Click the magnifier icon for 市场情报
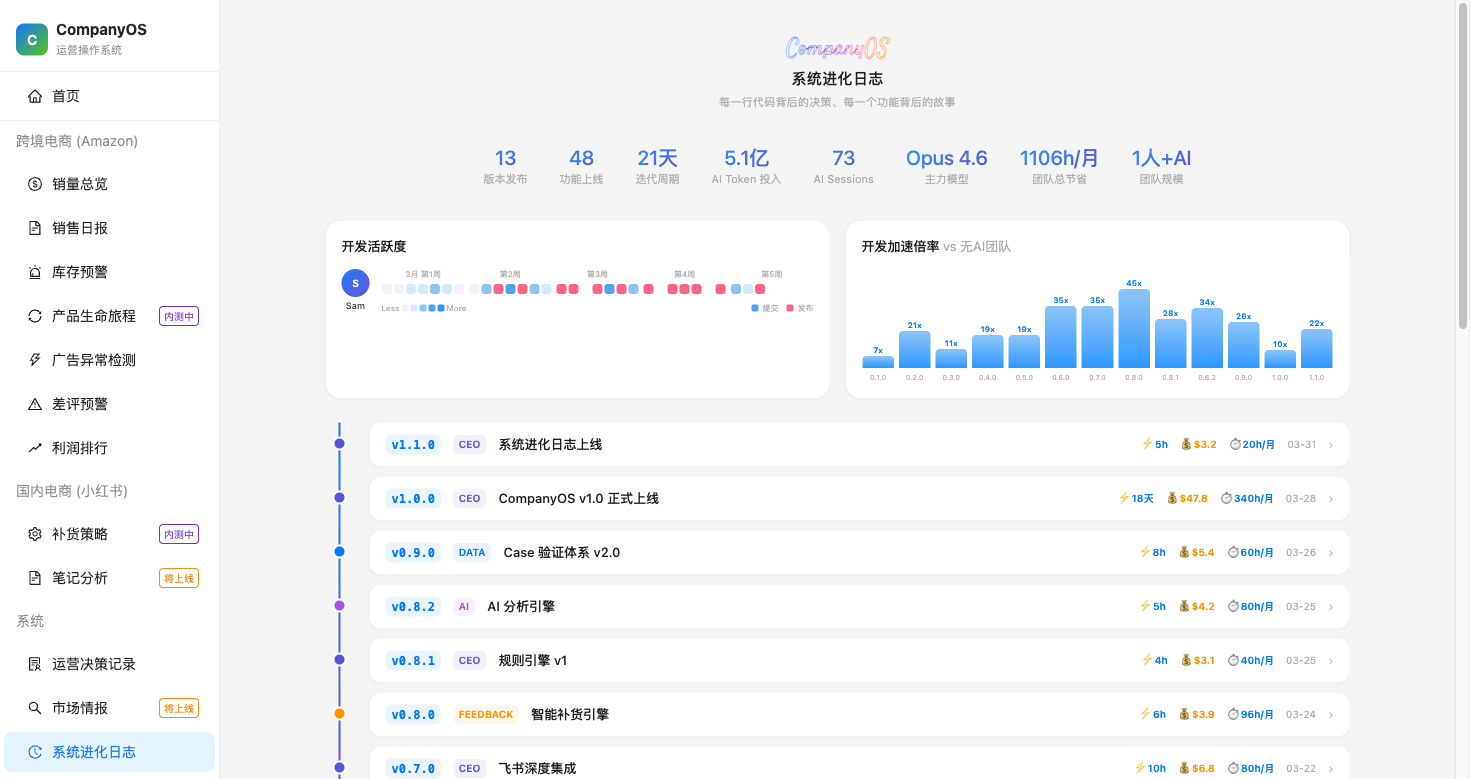Viewport: 1470px width, 779px height. click(35, 708)
